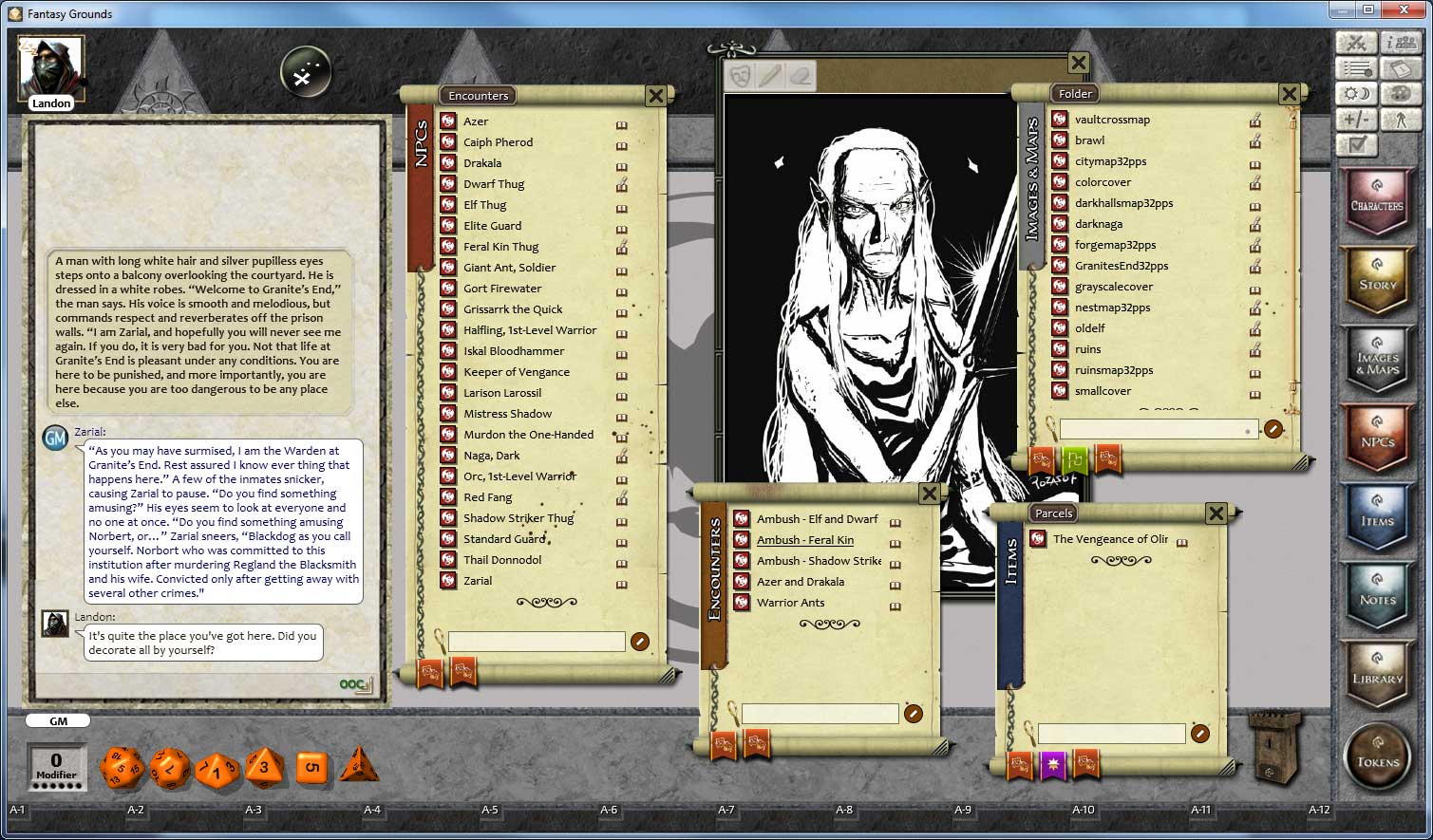1433x840 pixels.
Task: Open the Folder grouping dropdown on Images & Maps
Action: [1074, 93]
